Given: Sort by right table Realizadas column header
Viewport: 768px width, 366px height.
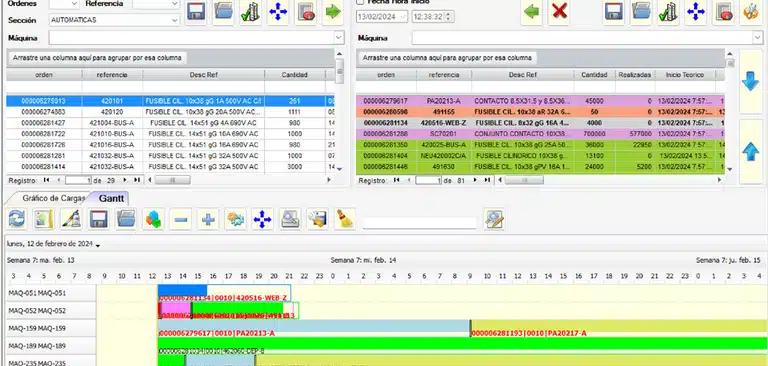Looking at the screenshot, I should coord(635,75).
